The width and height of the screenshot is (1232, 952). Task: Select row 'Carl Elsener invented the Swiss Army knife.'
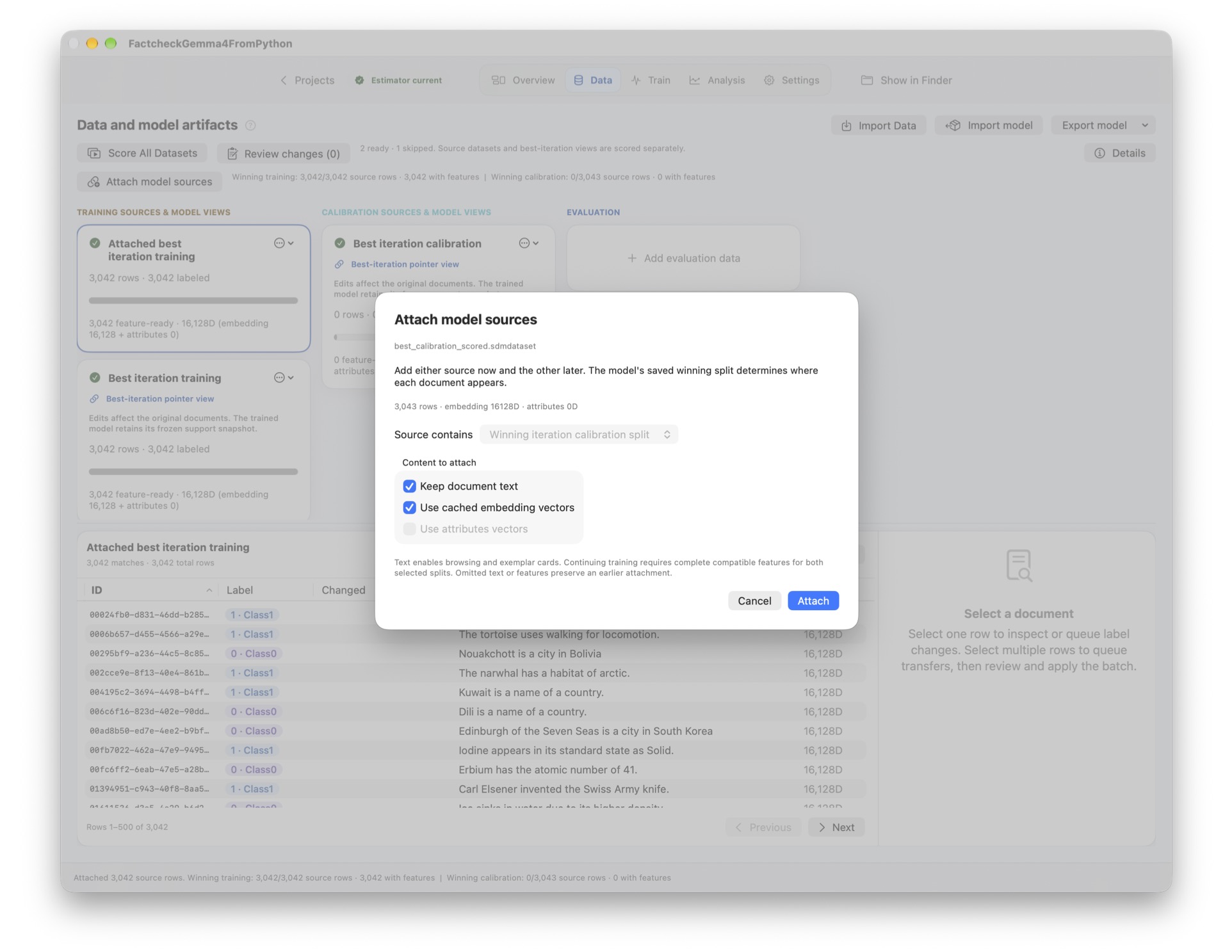click(x=475, y=789)
